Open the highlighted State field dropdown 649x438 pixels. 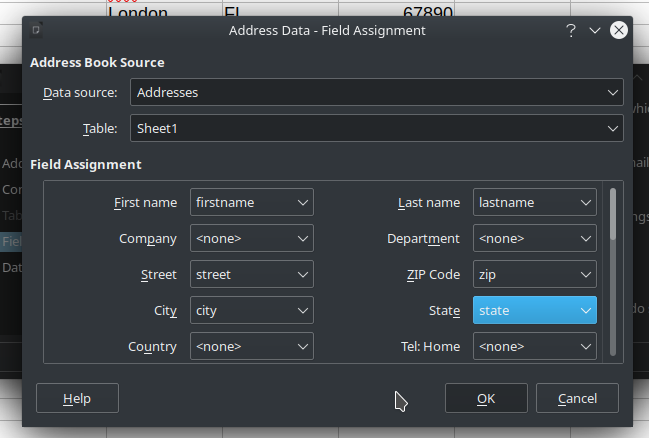[x=535, y=310]
